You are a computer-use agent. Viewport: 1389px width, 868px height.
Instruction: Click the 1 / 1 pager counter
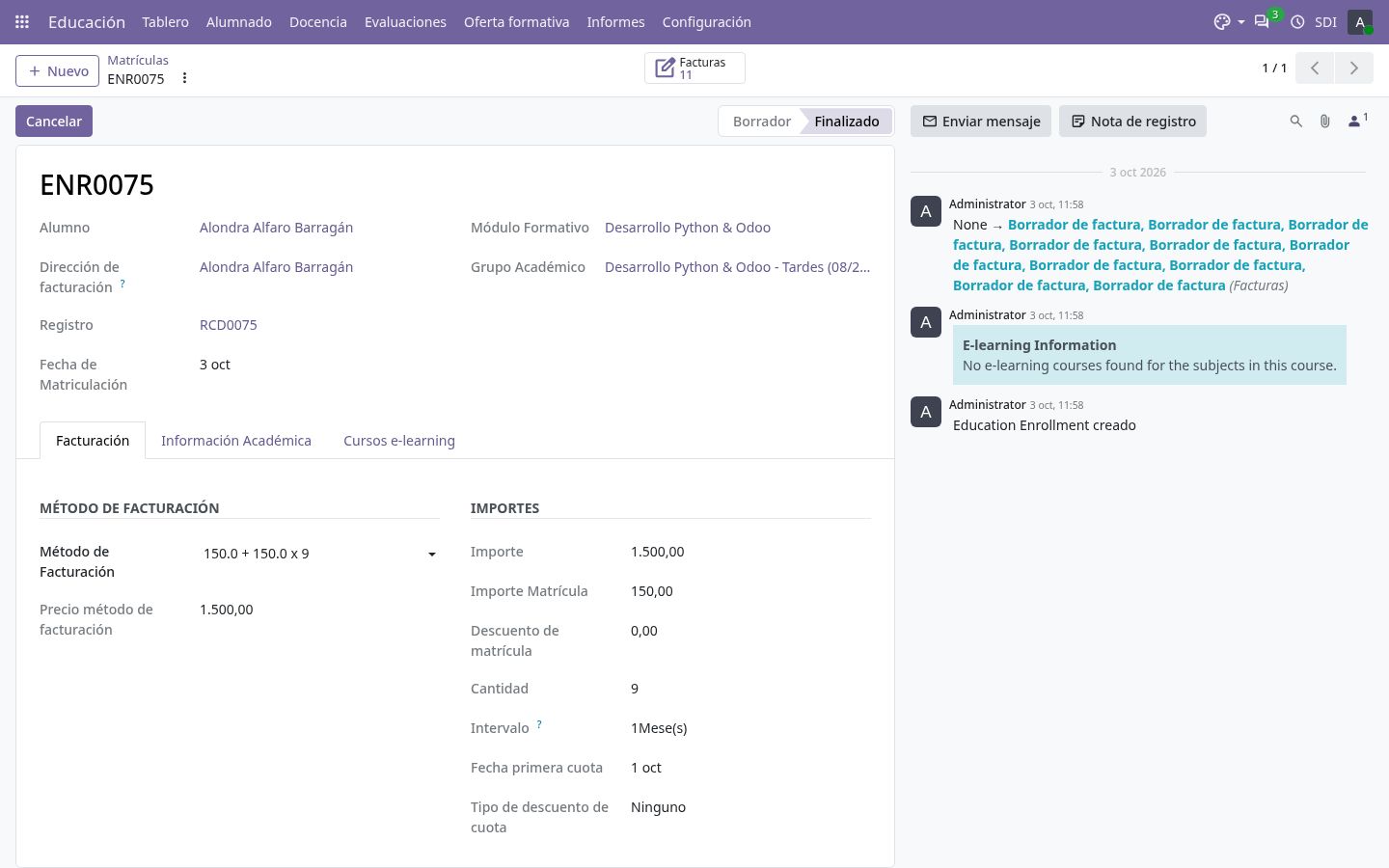(1274, 68)
